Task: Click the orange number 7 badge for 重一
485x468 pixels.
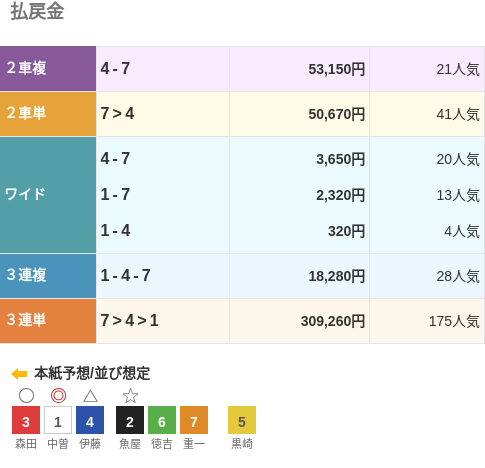Action: pos(194,420)
